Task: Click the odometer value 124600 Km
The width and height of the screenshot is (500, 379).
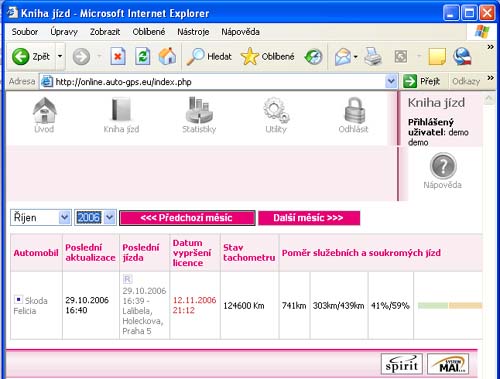Action: pyautogui.click(x=244, y=306)
